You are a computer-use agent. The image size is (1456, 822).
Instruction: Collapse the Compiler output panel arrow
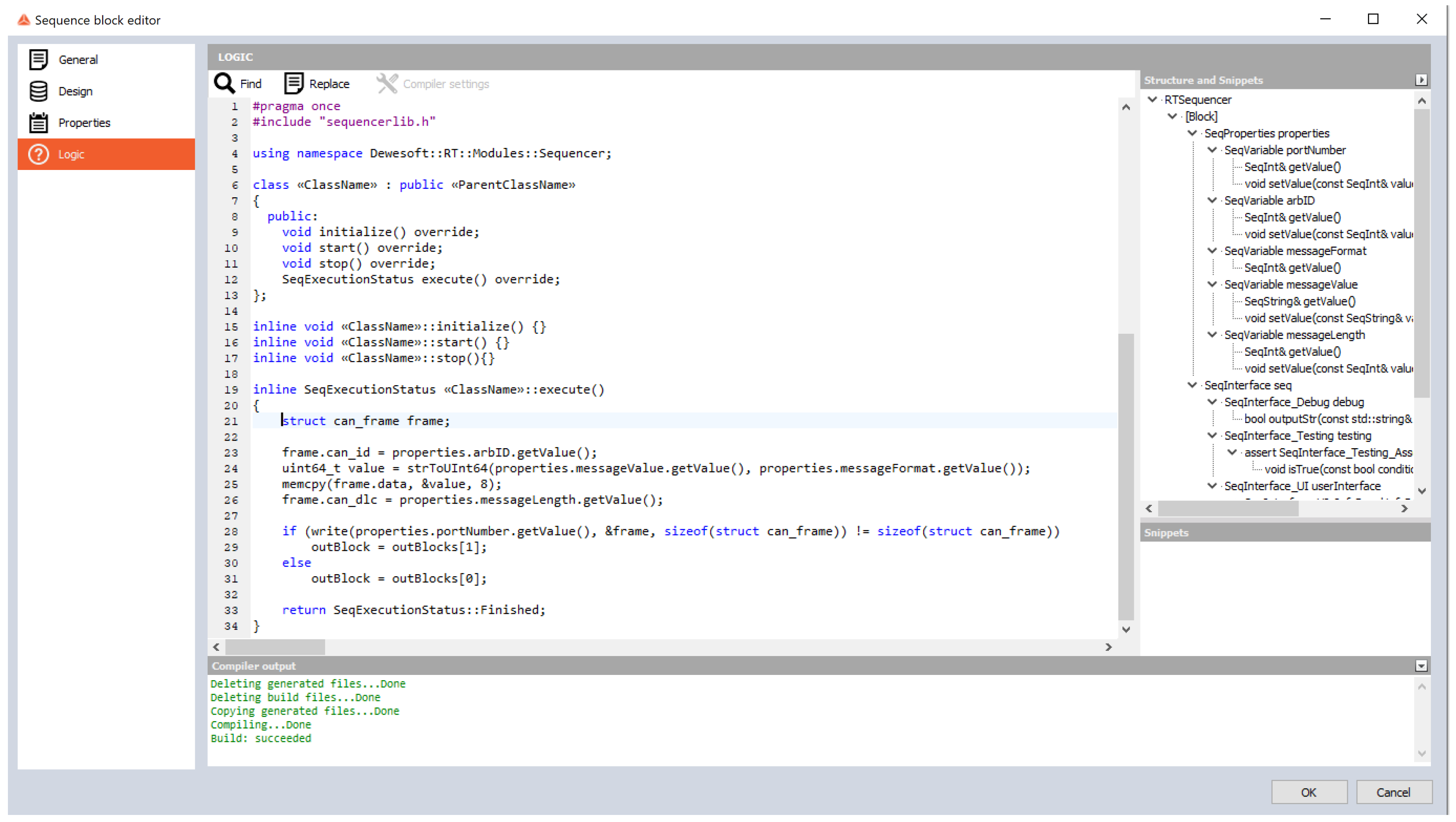pyautogui.click(x=1421, y=666)
